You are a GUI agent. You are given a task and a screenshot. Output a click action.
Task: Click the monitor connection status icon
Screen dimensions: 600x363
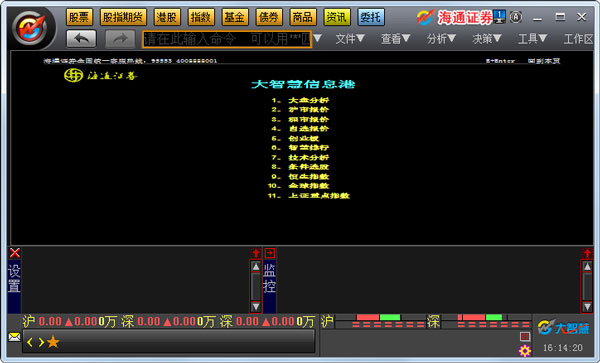pyautogui.click(x=499, y=17)
